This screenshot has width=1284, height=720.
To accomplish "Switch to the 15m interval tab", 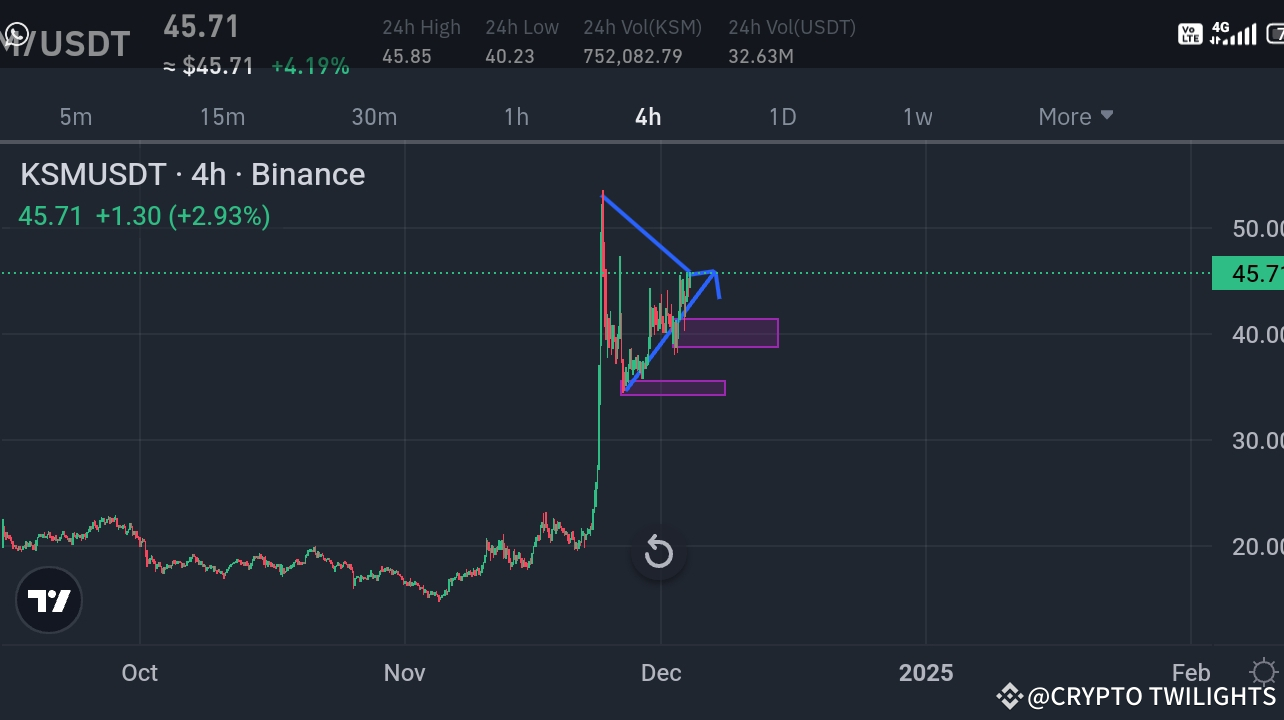I will [222, 116].
